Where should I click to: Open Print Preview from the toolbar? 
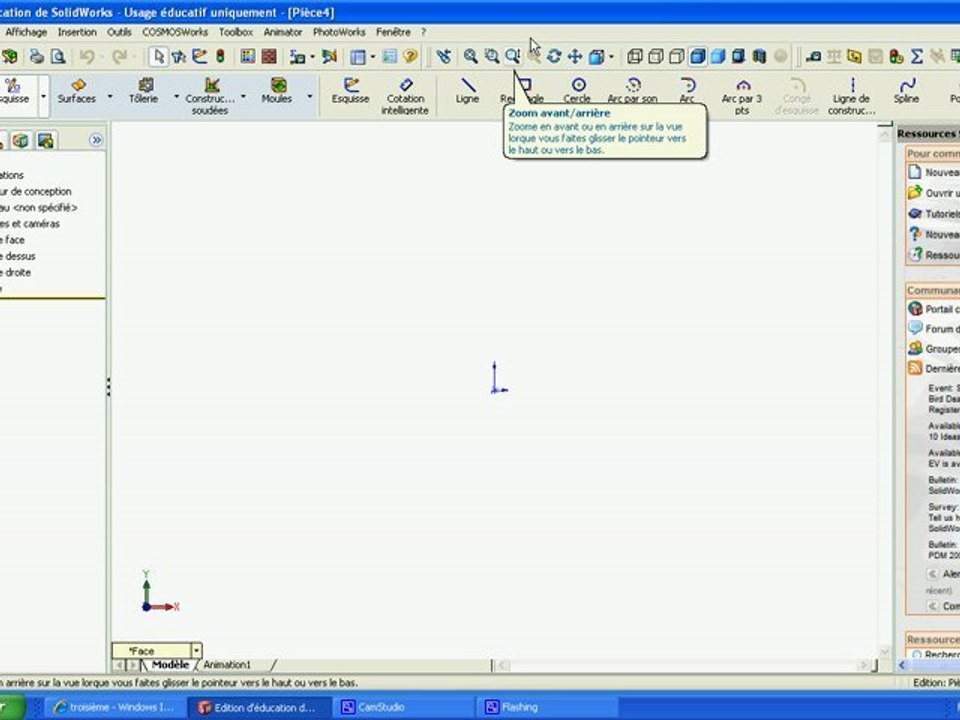point(58,57)
